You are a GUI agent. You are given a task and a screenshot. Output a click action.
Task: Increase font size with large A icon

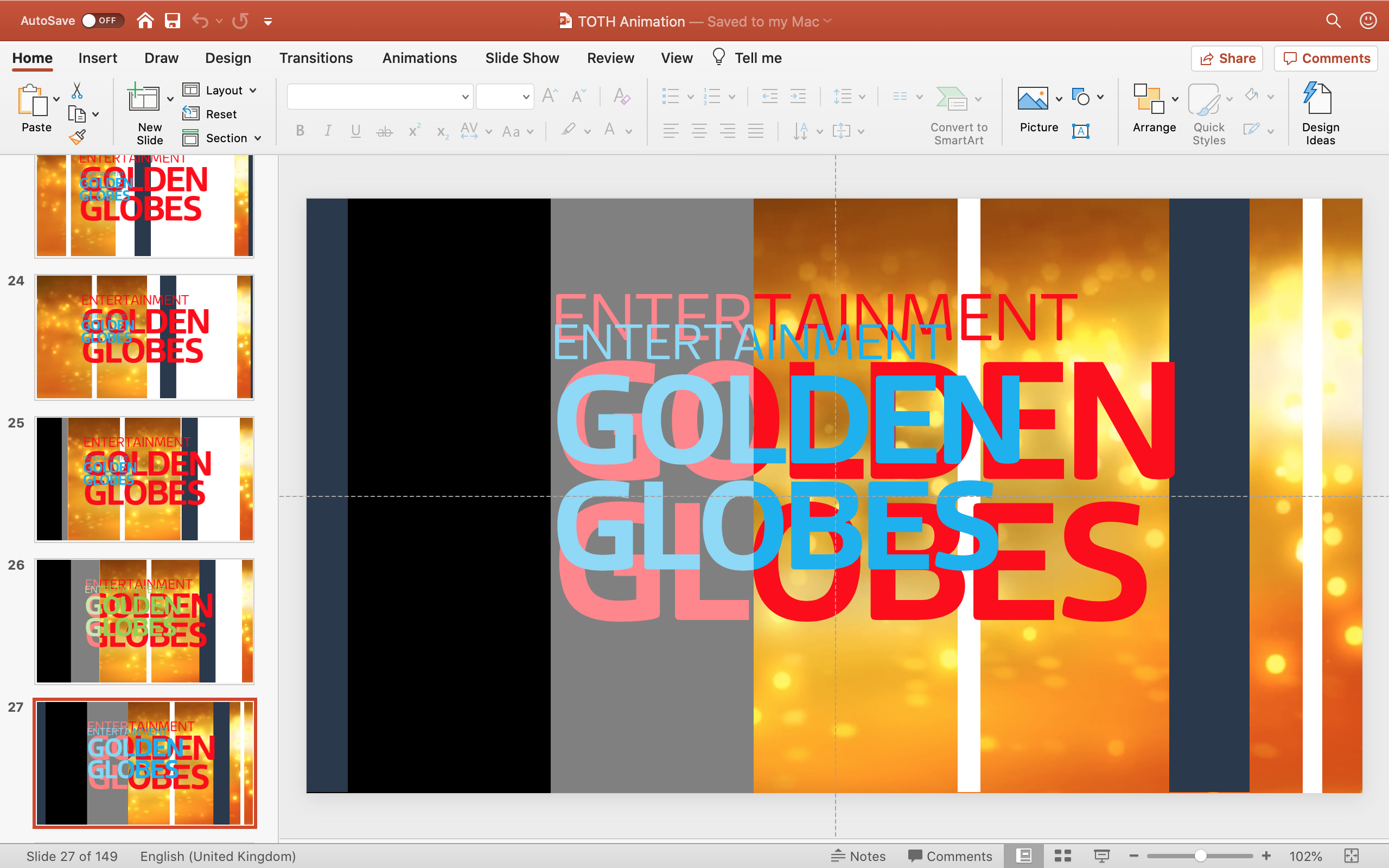pos(550,96)
